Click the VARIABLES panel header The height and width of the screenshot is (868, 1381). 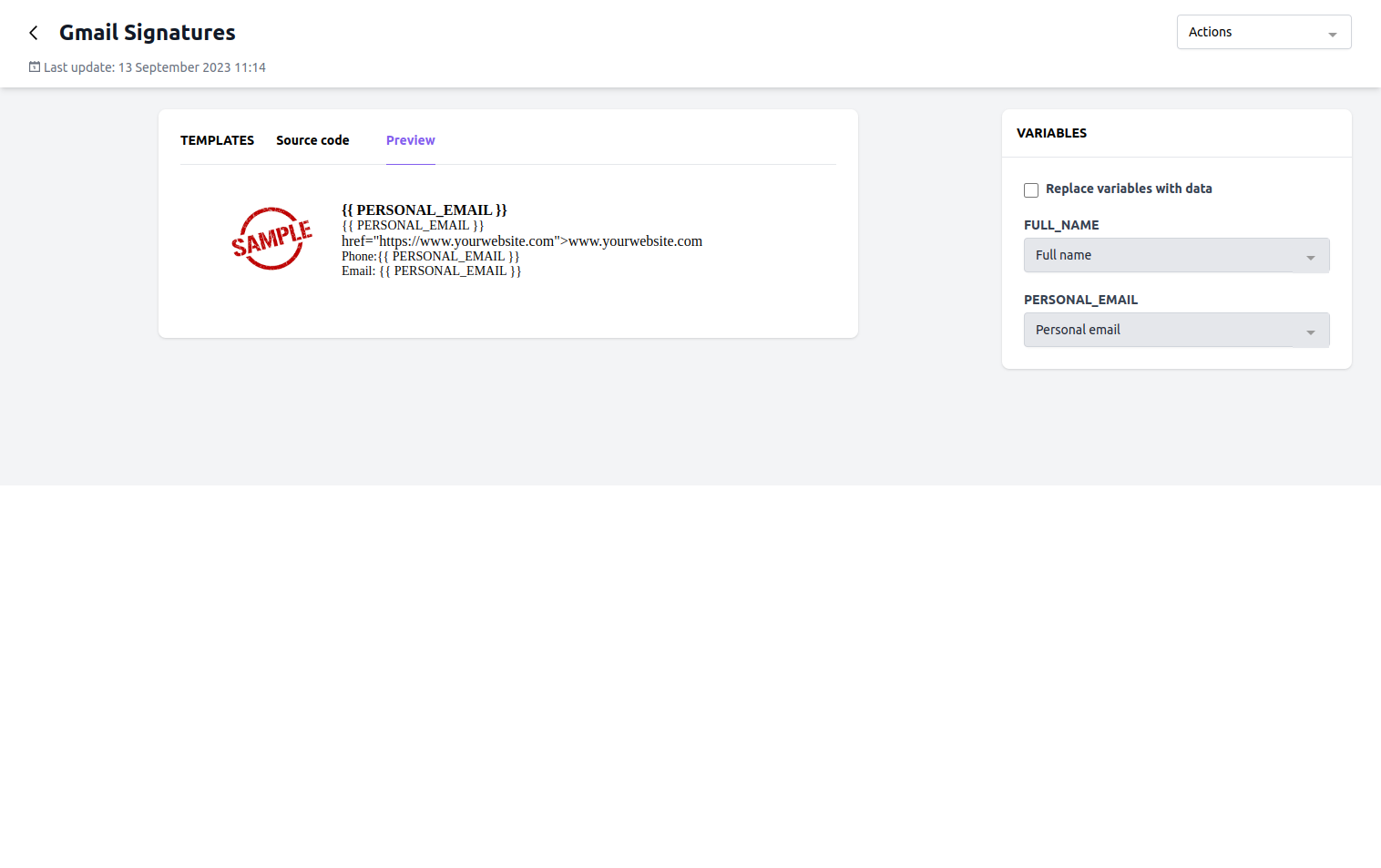tap(1051, 133)
